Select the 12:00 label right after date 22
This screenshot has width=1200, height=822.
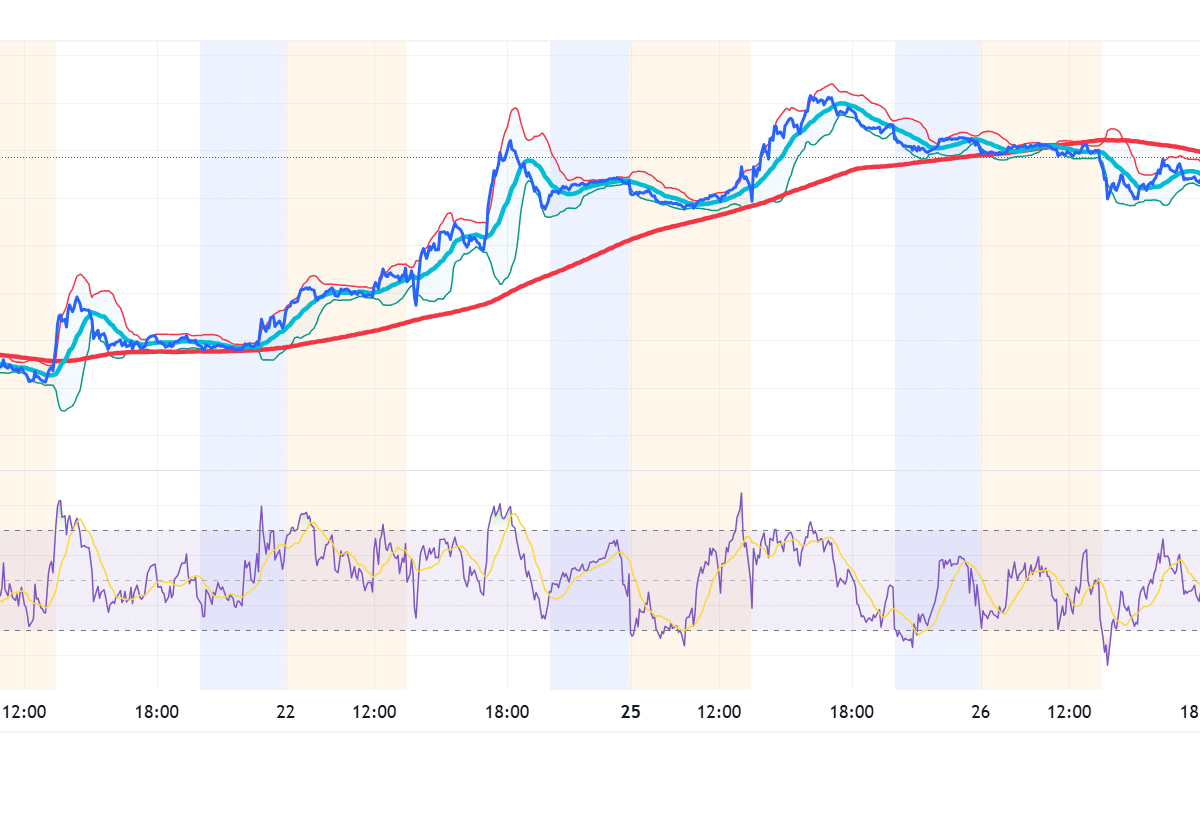(x=374, y=712)
